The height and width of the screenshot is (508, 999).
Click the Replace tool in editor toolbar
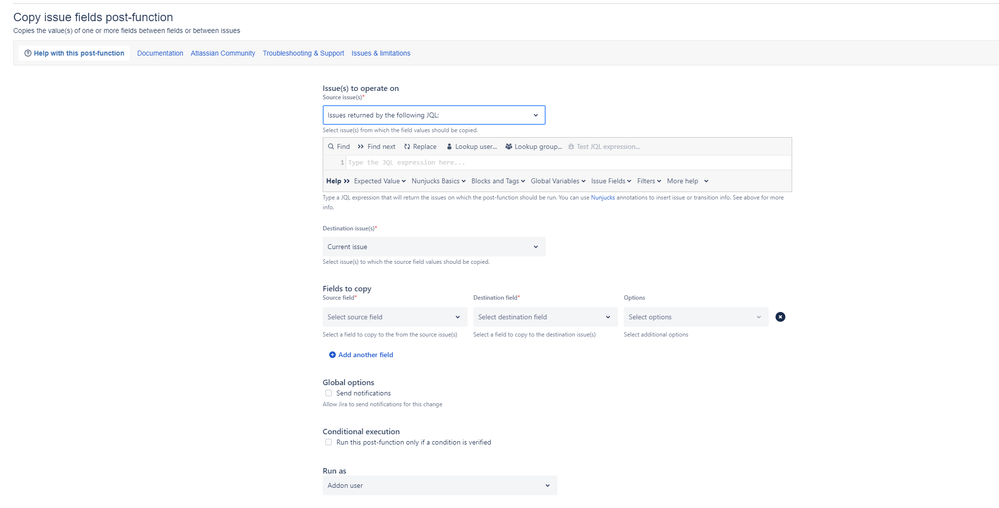[x=420, y=147]
